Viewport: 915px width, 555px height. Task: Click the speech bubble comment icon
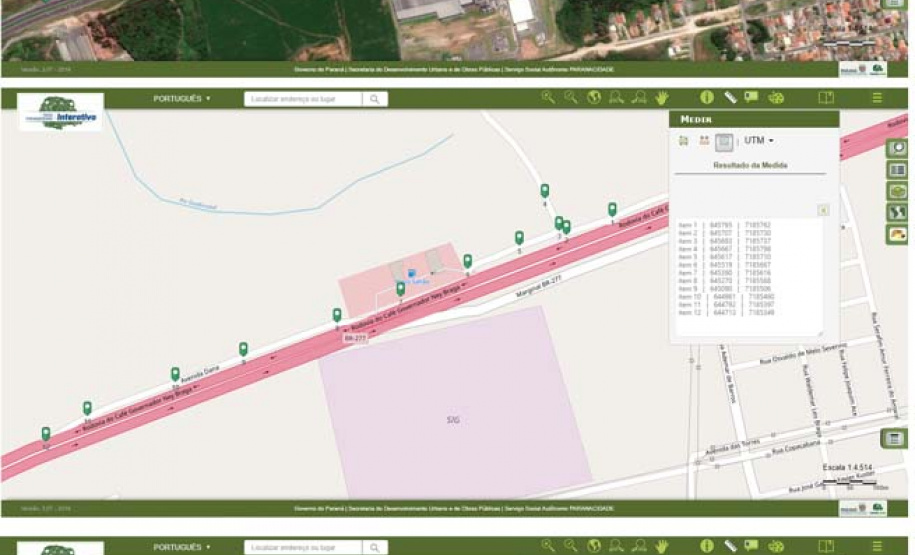(x=751, y=98)
